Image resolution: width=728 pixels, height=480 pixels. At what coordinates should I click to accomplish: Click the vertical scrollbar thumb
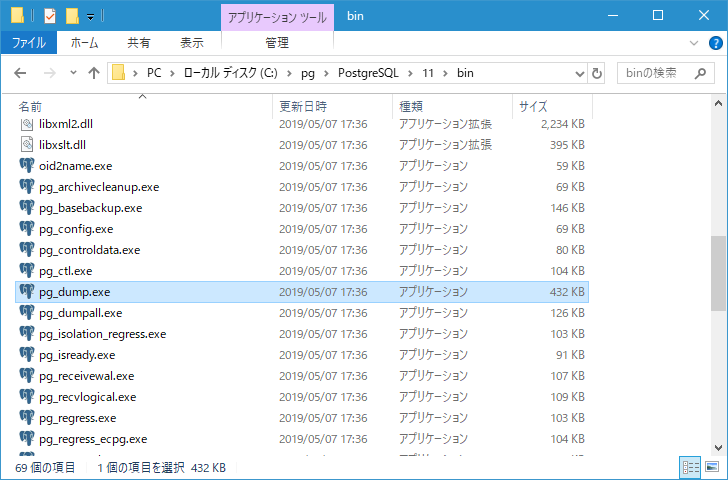point(718,273)
